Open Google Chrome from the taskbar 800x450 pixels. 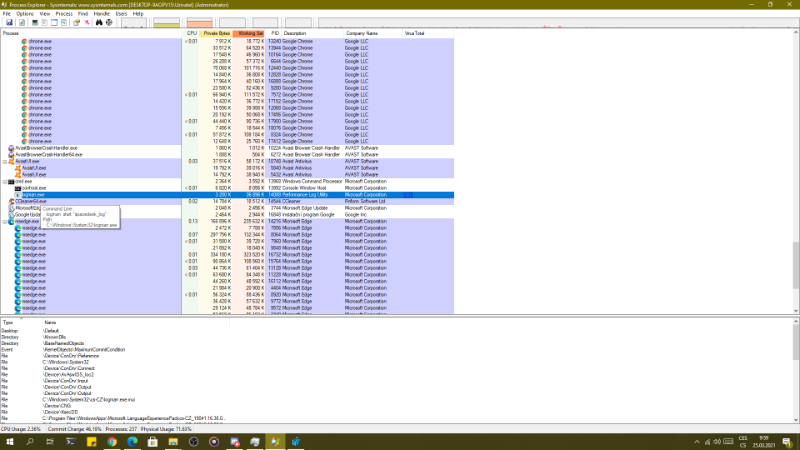pyautogui.click(x=112, y=441)
